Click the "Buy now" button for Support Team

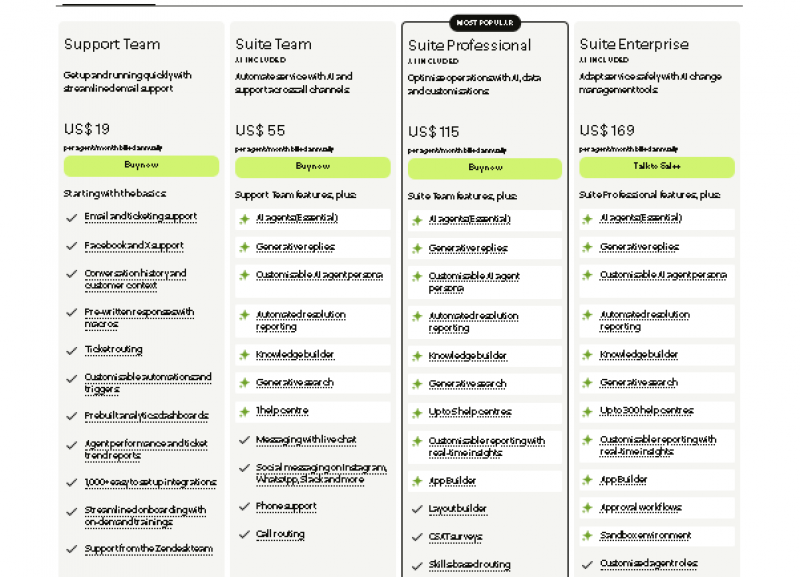(140, 167)
